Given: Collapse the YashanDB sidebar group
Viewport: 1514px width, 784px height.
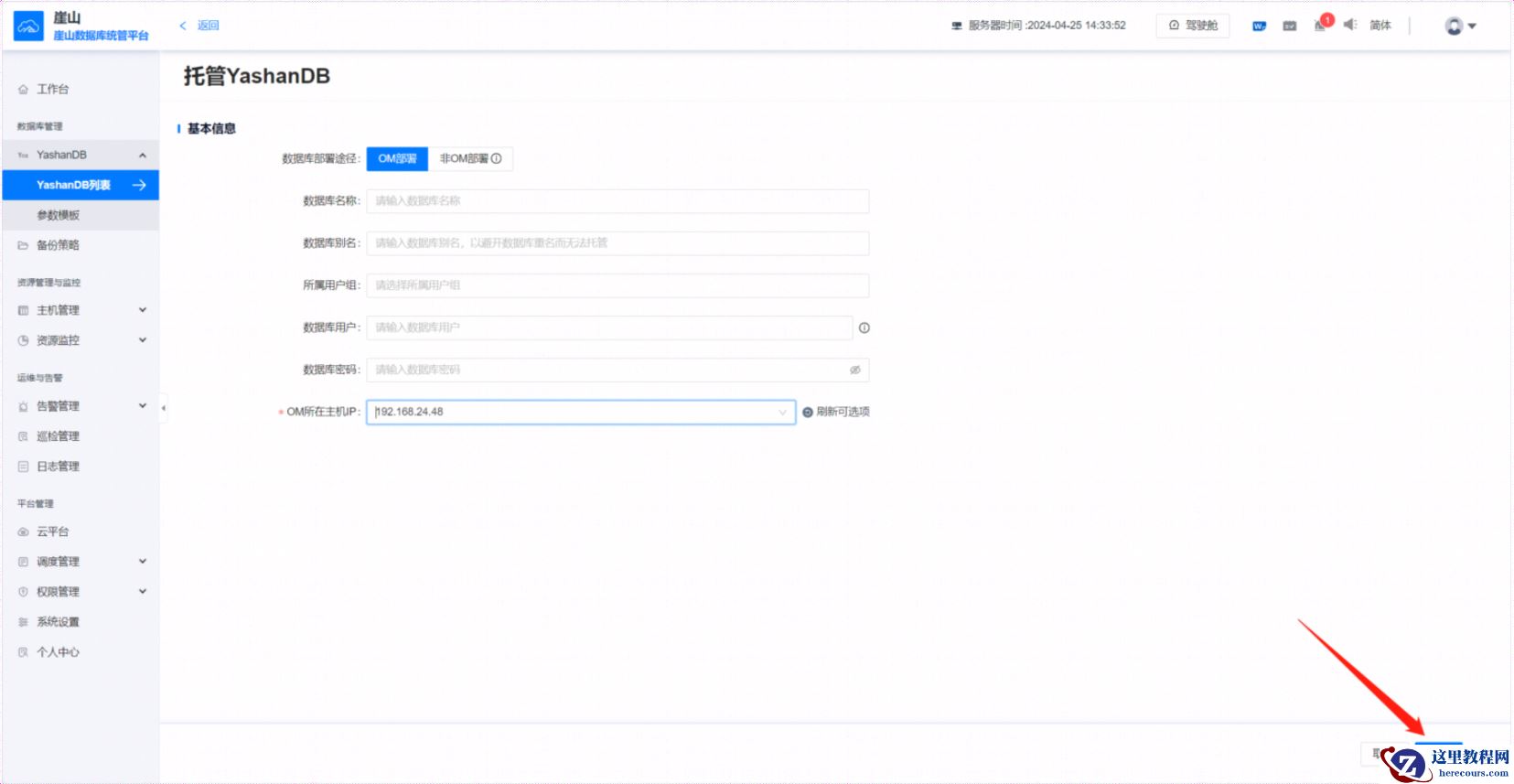Looking at the screenshot, I should pyautogui.click(x=143, y=156).
